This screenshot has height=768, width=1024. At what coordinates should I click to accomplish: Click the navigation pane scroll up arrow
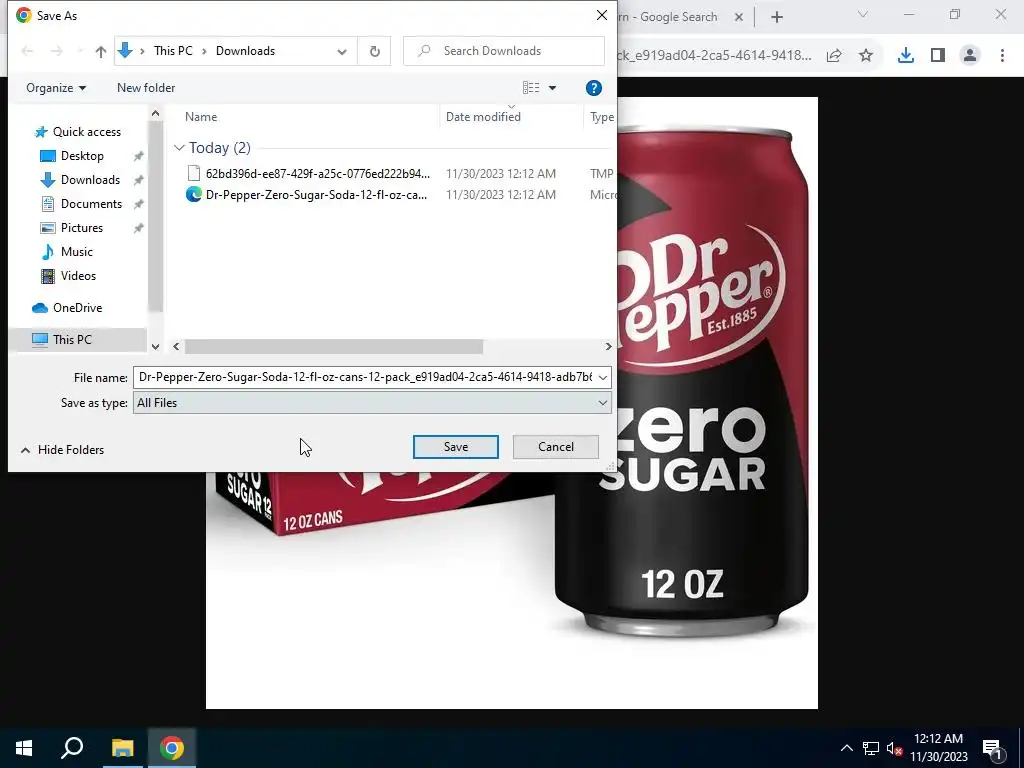click(x=155, y=114)
